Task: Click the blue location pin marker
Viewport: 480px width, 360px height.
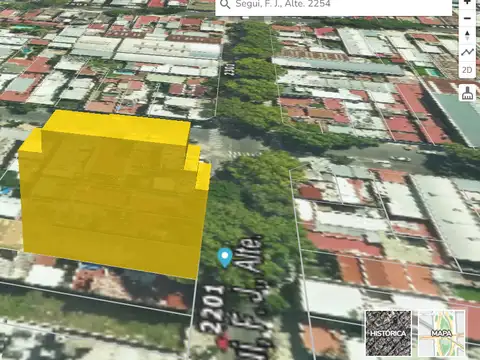Action: click(x=225, y=258)
